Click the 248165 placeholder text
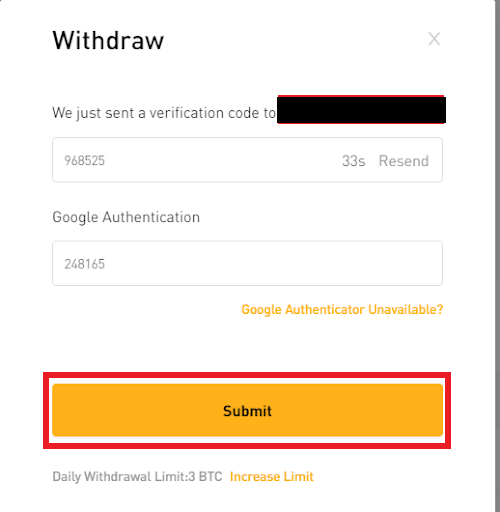This screenshot has height=512, width=500. click(x=85, y=264)
